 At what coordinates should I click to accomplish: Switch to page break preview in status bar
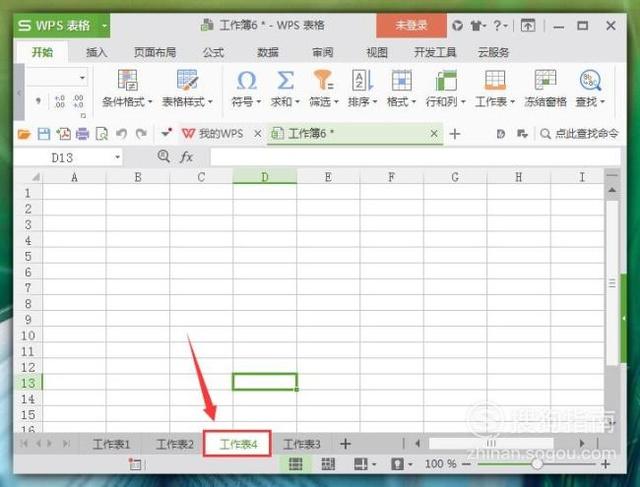point(328,464)
